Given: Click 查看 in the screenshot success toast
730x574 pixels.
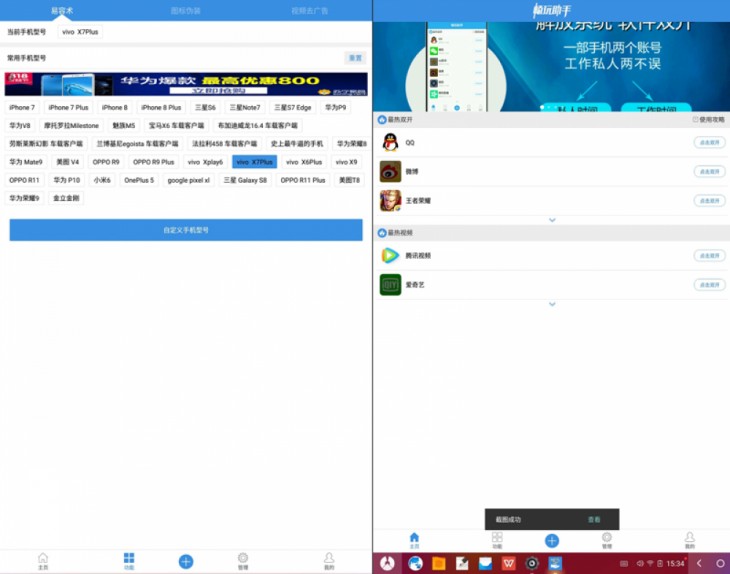Looking at the screenshot, I should (x=594, y=520).
